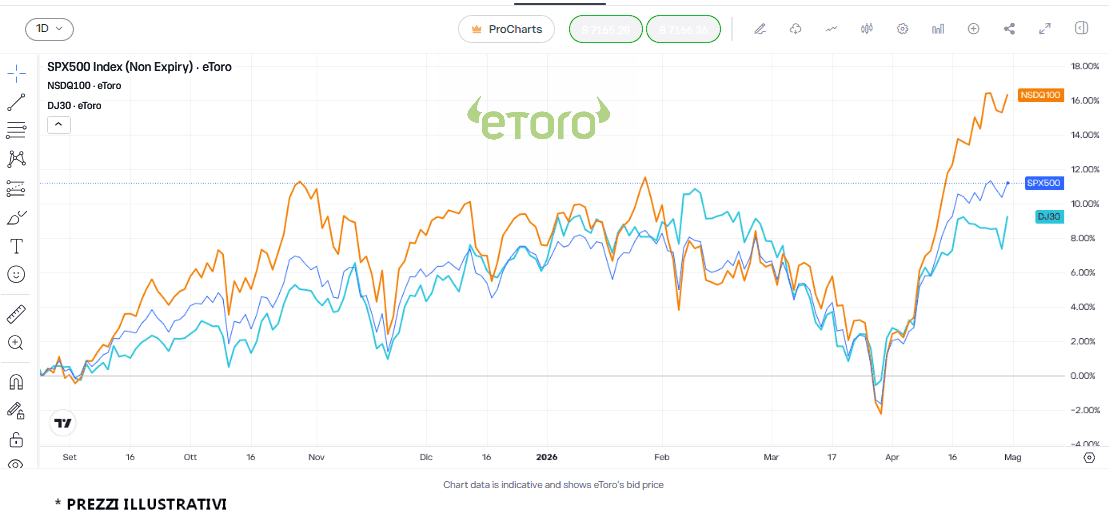Open chart settings gear in top toolbar
1109x514 pixels.
click(x=902, y=29)
